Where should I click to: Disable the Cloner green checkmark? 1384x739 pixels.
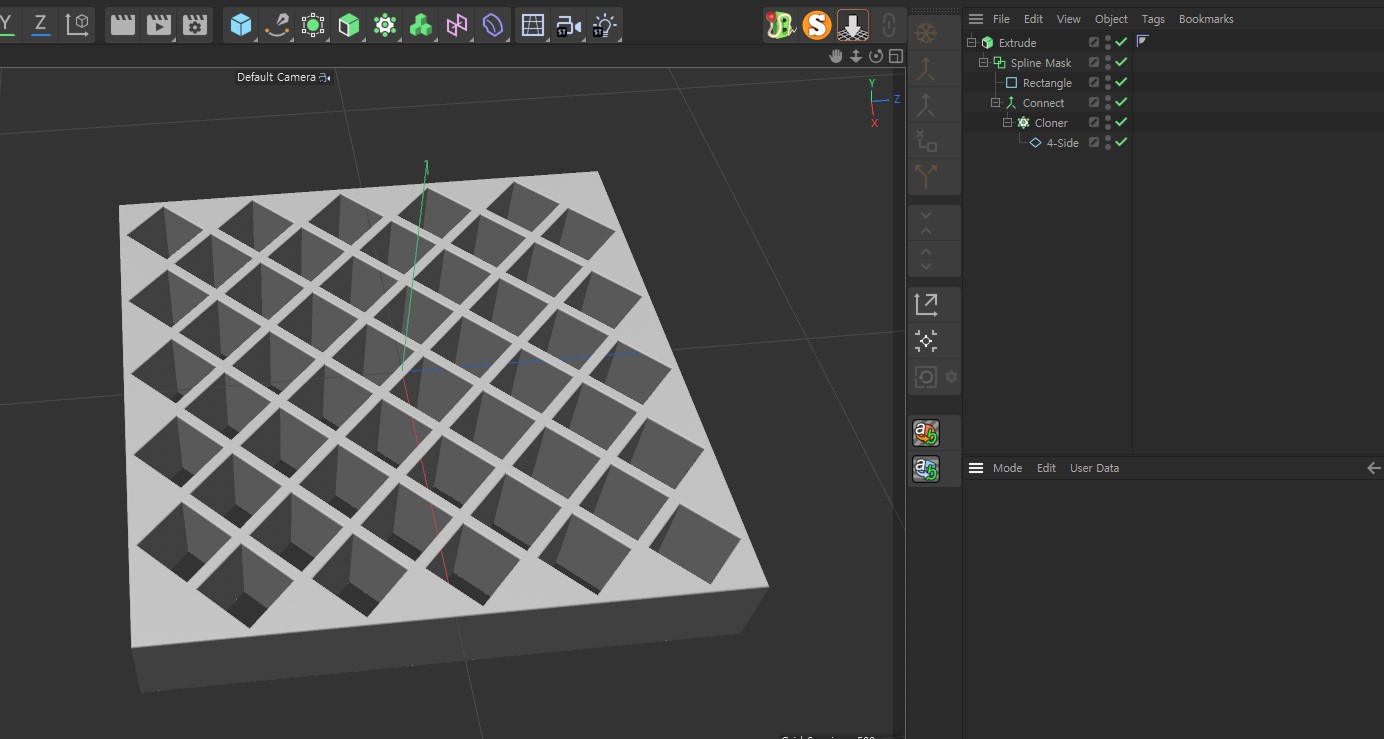click(x=1121, y=122)
